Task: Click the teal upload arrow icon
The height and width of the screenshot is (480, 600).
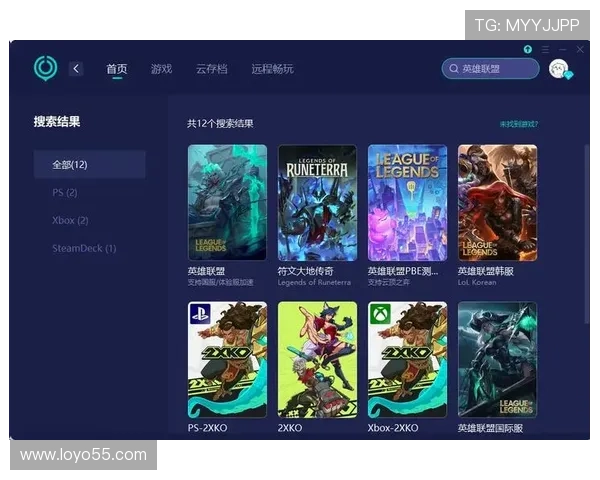Action: pyautogui.click(x=528, y=49)
